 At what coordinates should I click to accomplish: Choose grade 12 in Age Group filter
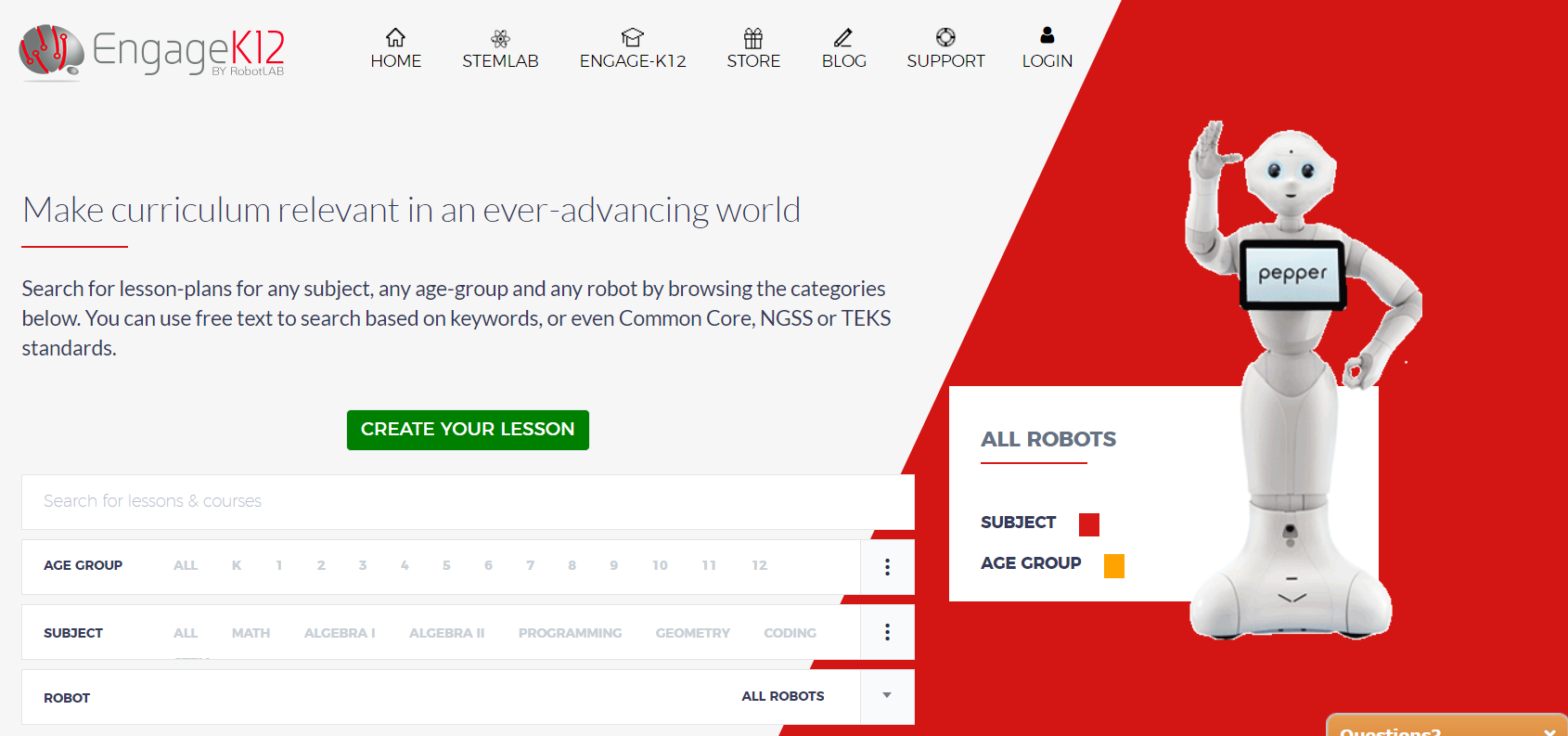[x=759, y=565]
